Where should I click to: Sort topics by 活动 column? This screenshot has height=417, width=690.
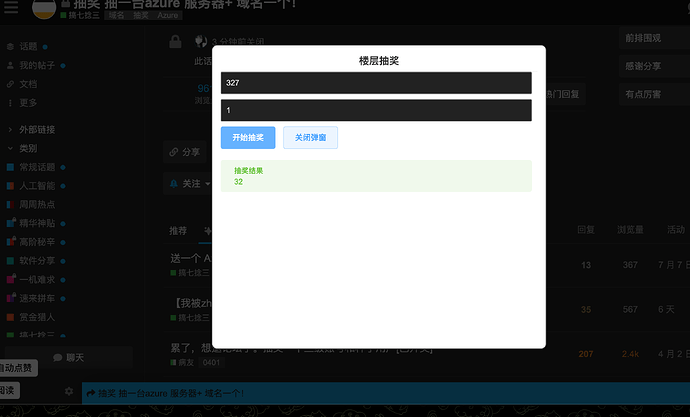click(x=675, y=230)
